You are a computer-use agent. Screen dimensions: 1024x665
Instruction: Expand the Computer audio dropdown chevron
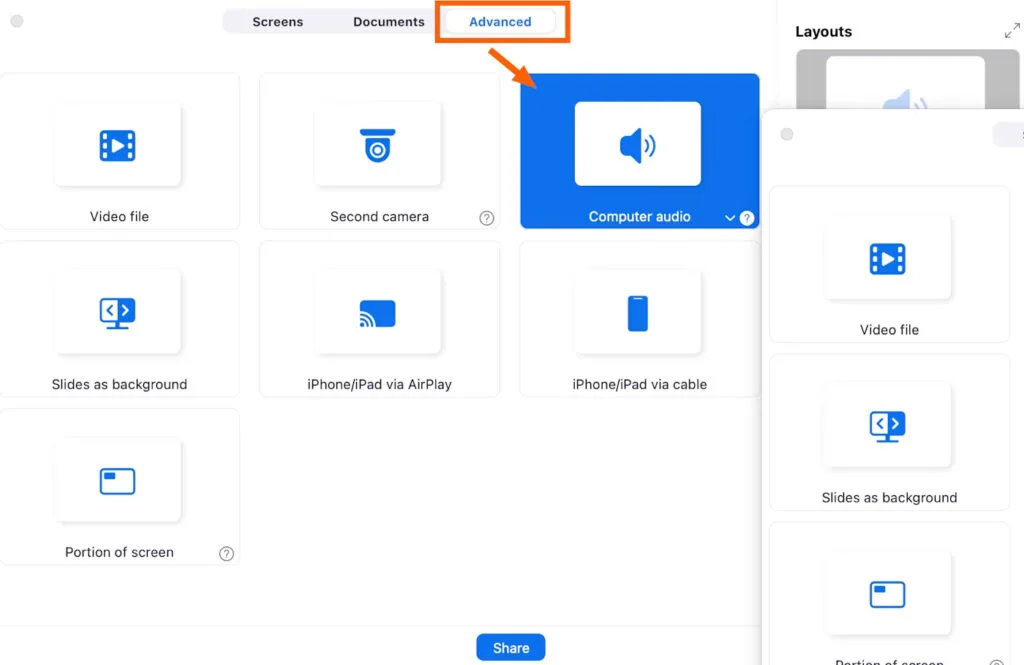730,218
